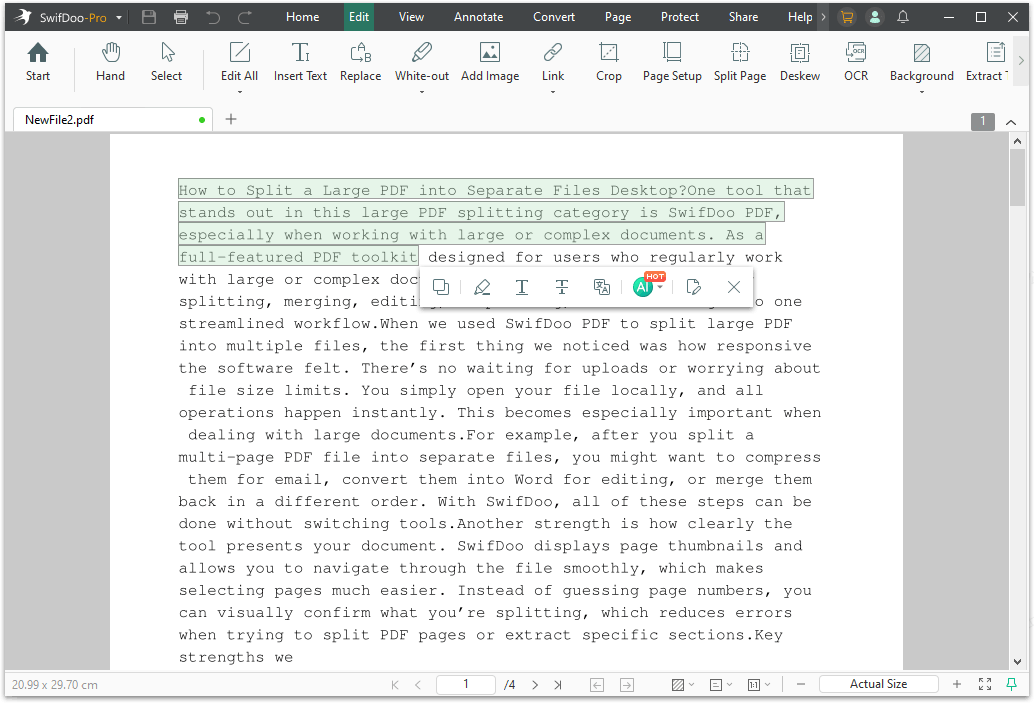1034x703 pixels.
Task: Select the White-out tool
Action: tap(422, 62)
